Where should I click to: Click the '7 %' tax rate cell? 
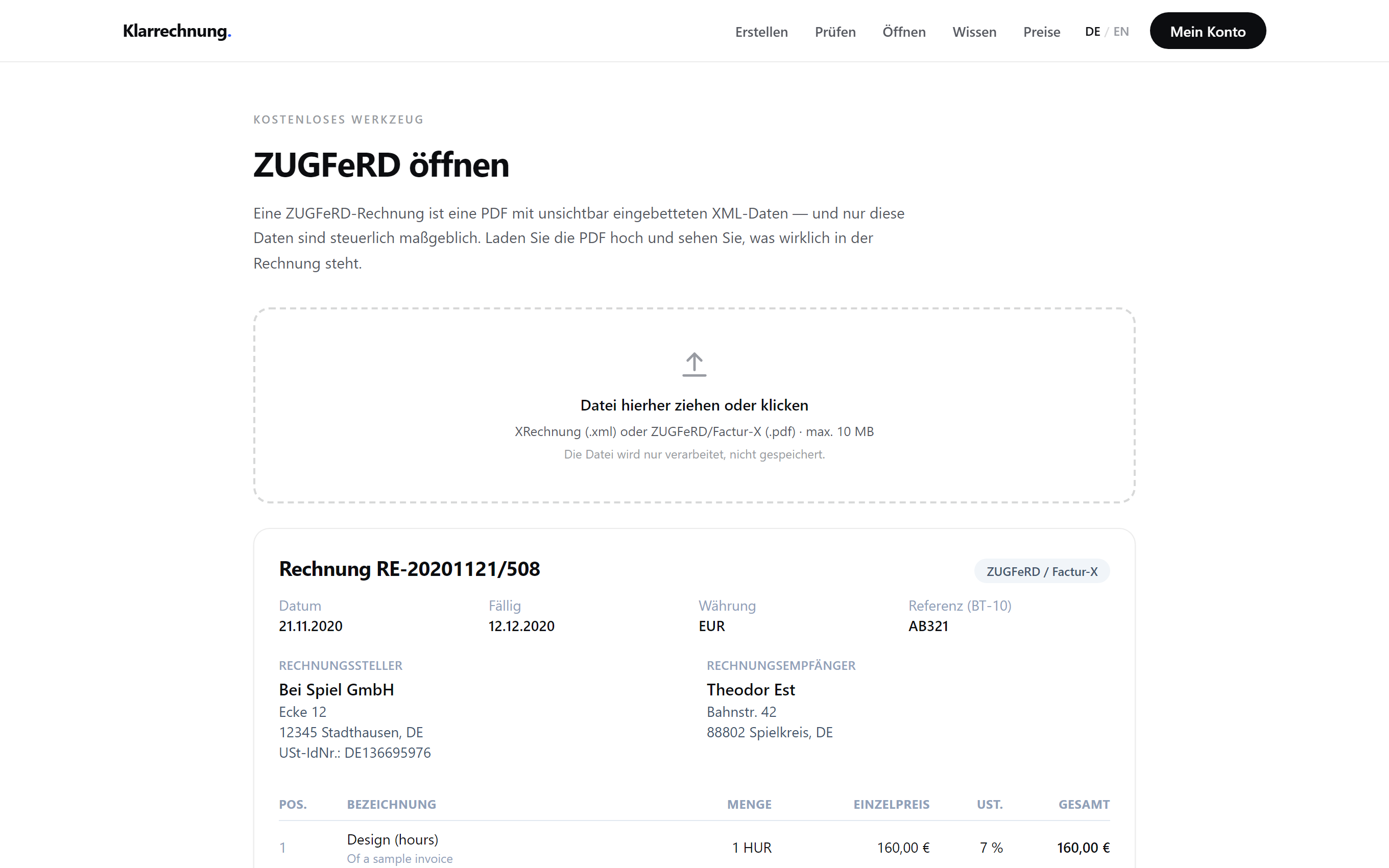point(991,848)
